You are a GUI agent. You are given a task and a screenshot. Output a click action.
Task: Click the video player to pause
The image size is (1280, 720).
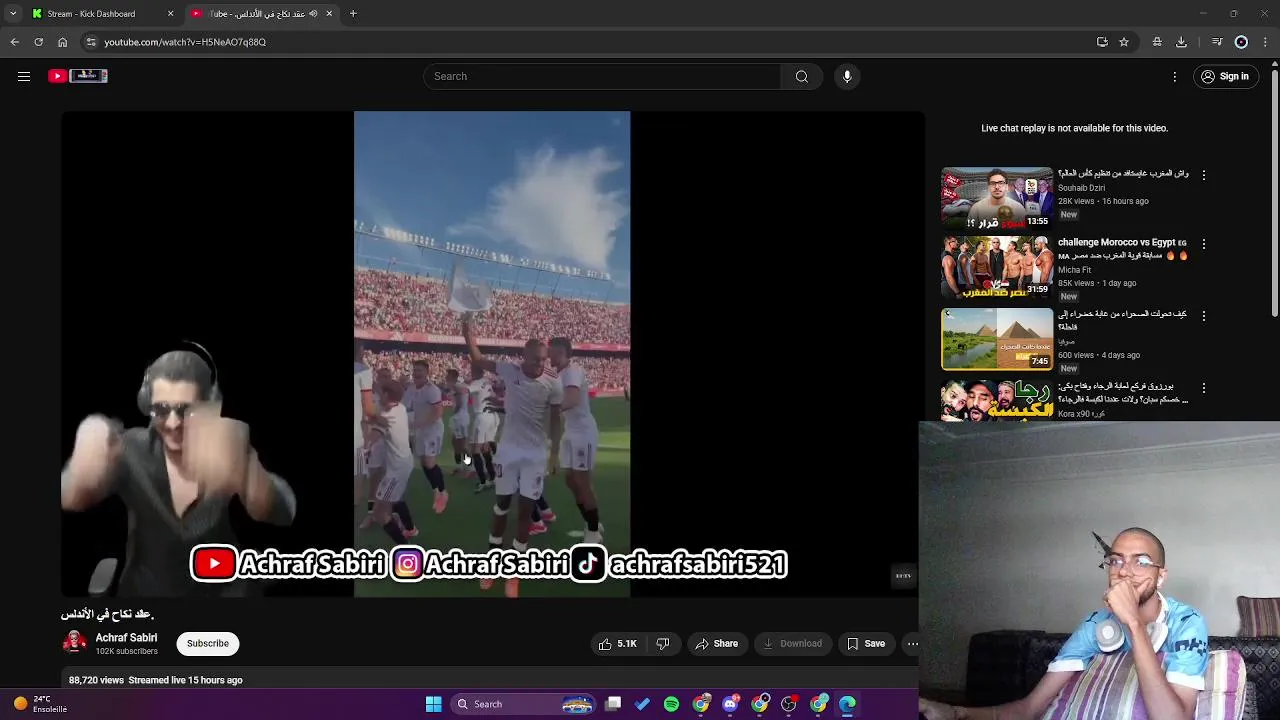[492, 354]
